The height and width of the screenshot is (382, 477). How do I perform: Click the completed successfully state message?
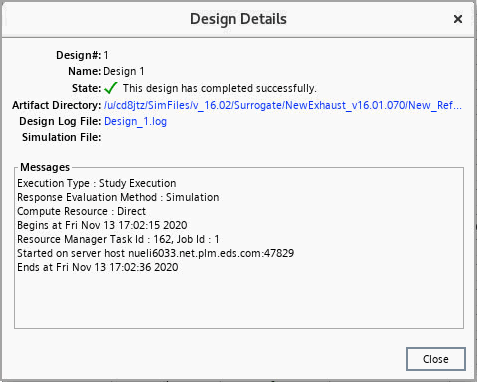pos(220,88)
